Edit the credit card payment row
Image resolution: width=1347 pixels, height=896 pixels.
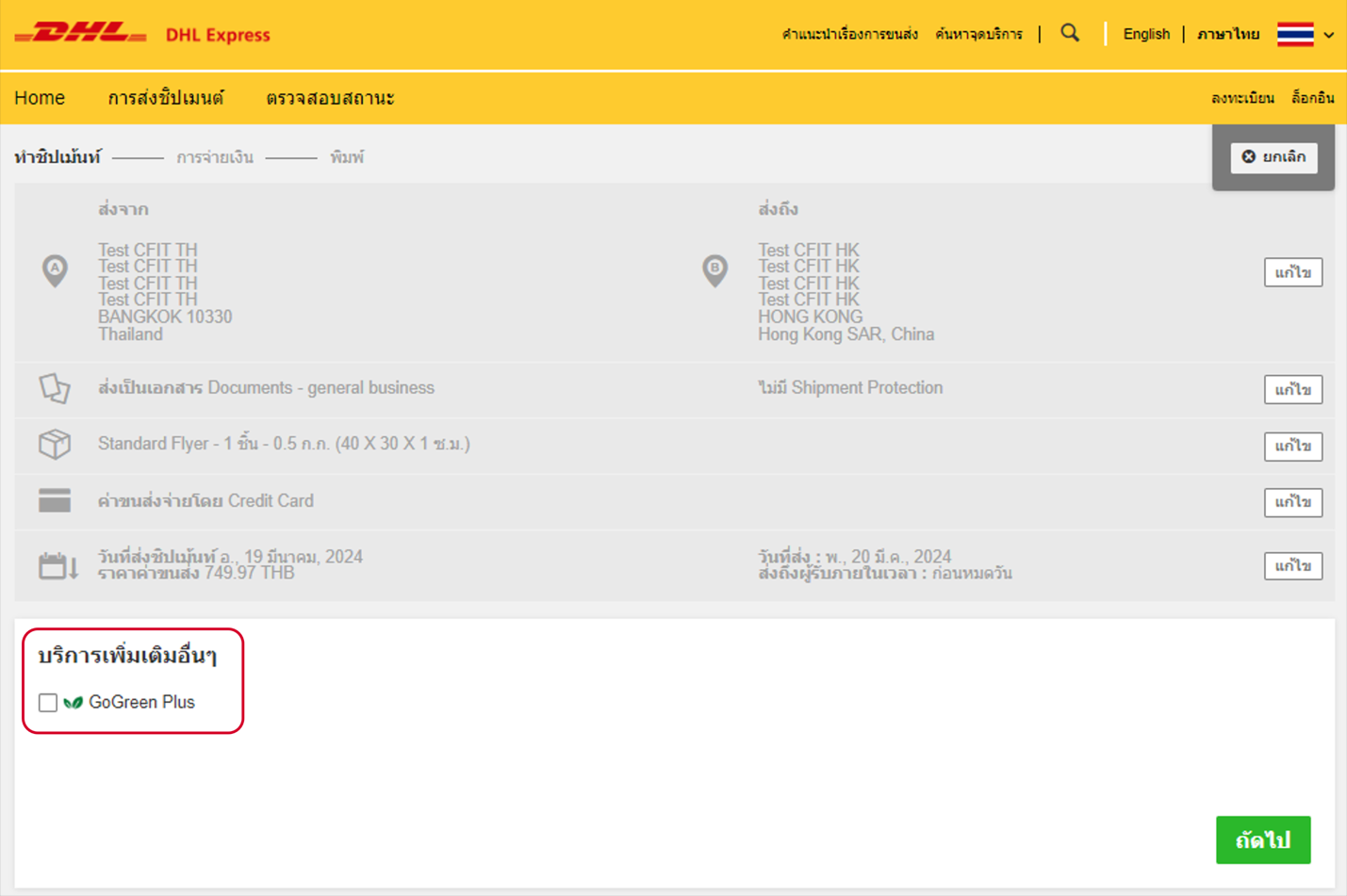coord(1292,502)
